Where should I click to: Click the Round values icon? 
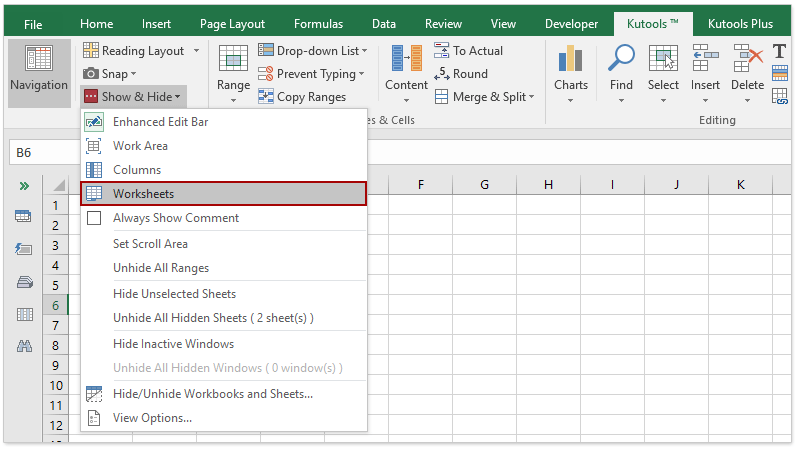(441, 74)
